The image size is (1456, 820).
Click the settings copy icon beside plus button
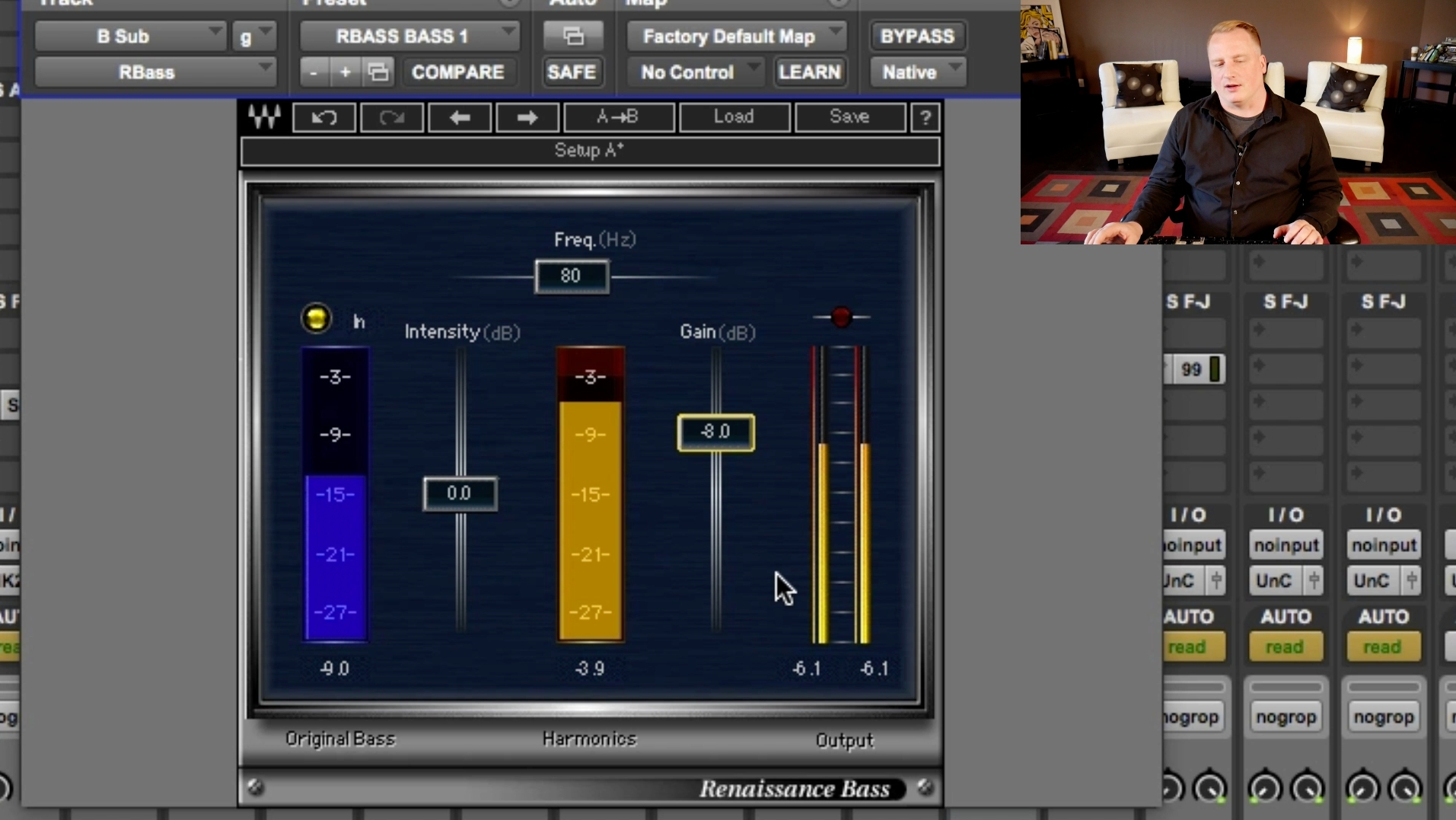click(379, 72)
